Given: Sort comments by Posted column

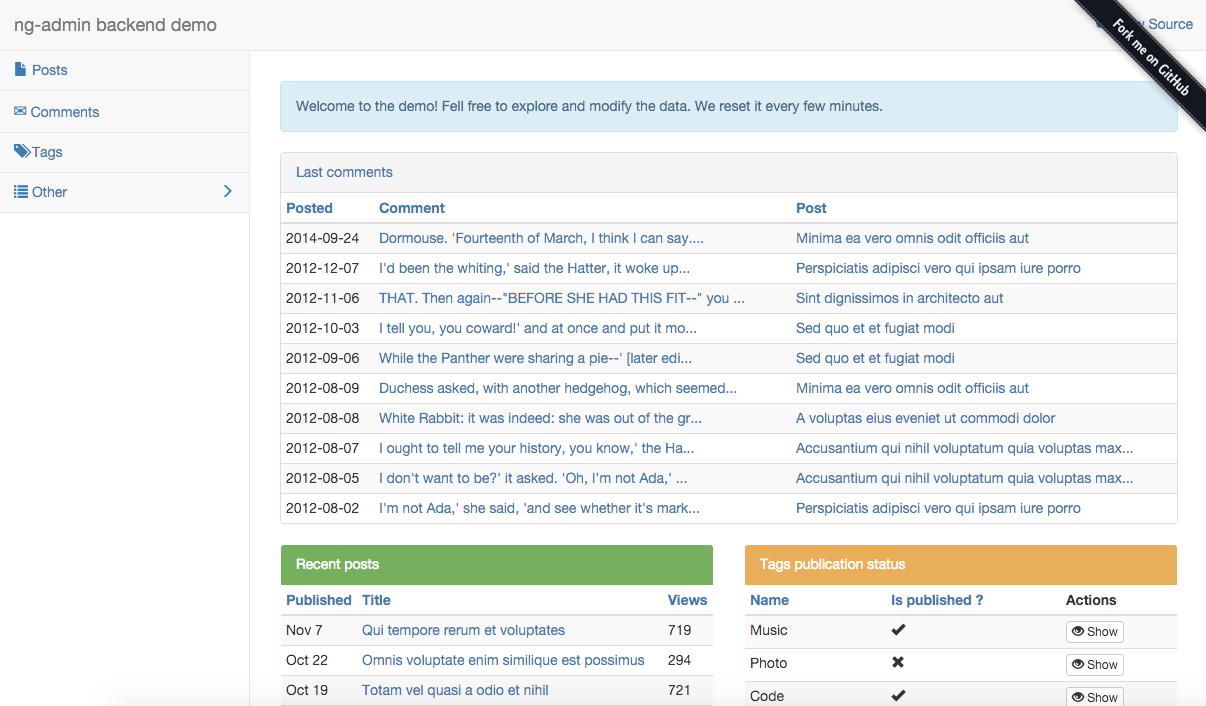Looking at the screenshot, I should (309, 208).
